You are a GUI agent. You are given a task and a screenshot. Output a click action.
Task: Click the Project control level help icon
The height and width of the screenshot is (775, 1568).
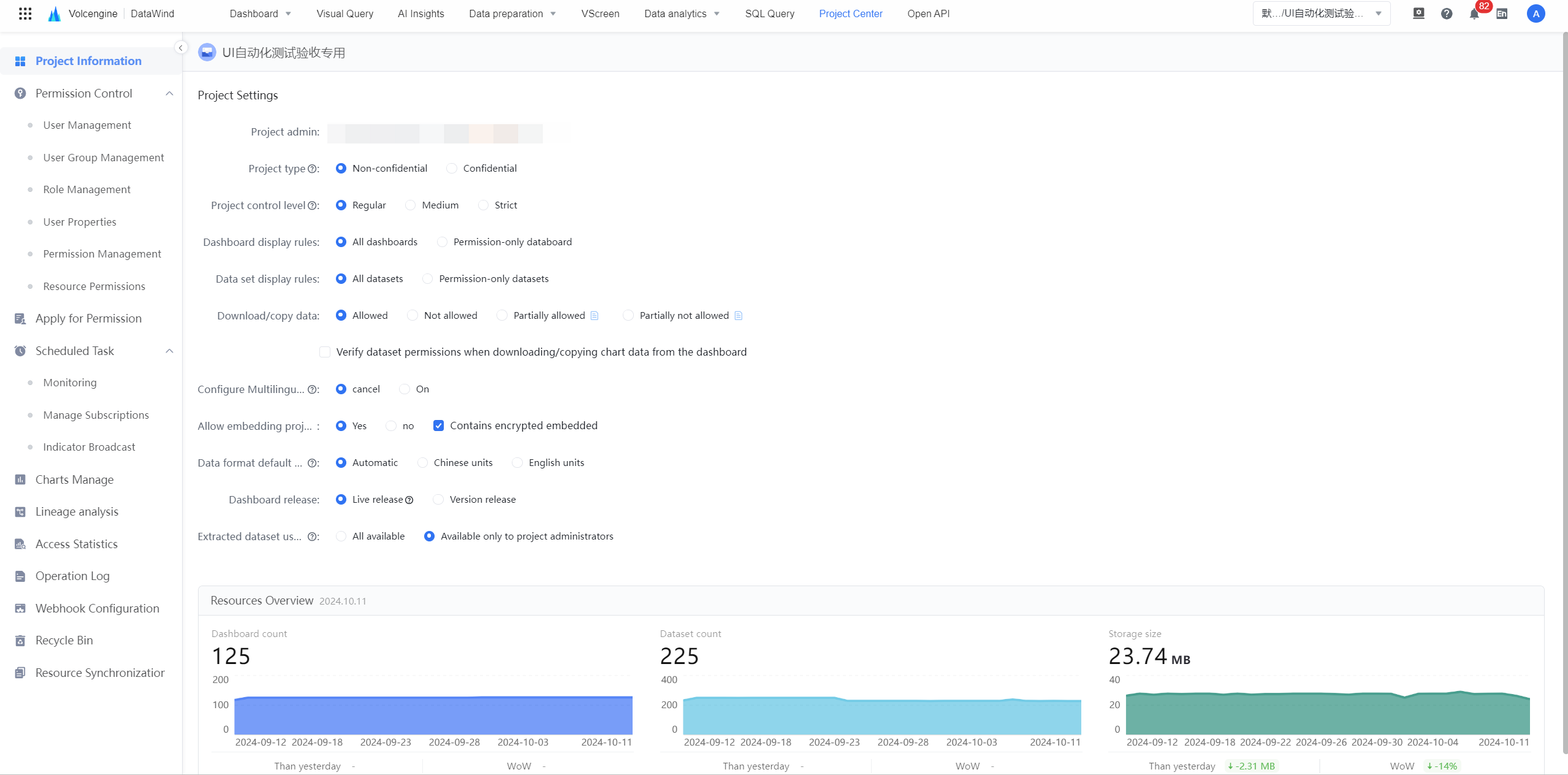tap(312, 205)
